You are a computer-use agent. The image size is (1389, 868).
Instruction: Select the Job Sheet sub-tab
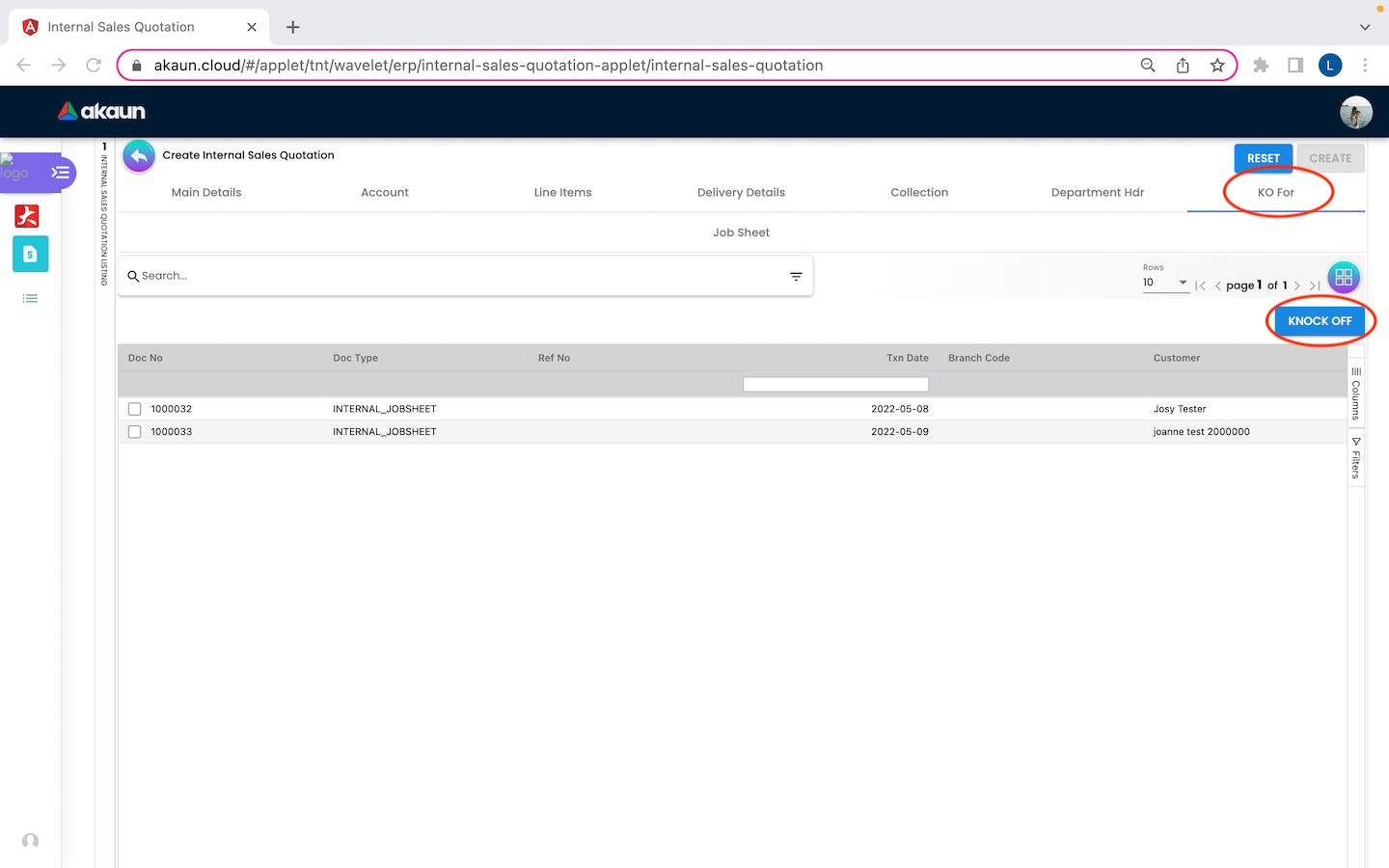741,232
